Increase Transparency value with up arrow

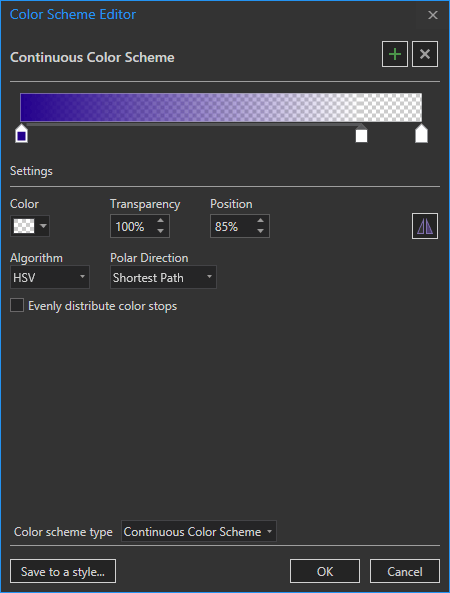160,221
